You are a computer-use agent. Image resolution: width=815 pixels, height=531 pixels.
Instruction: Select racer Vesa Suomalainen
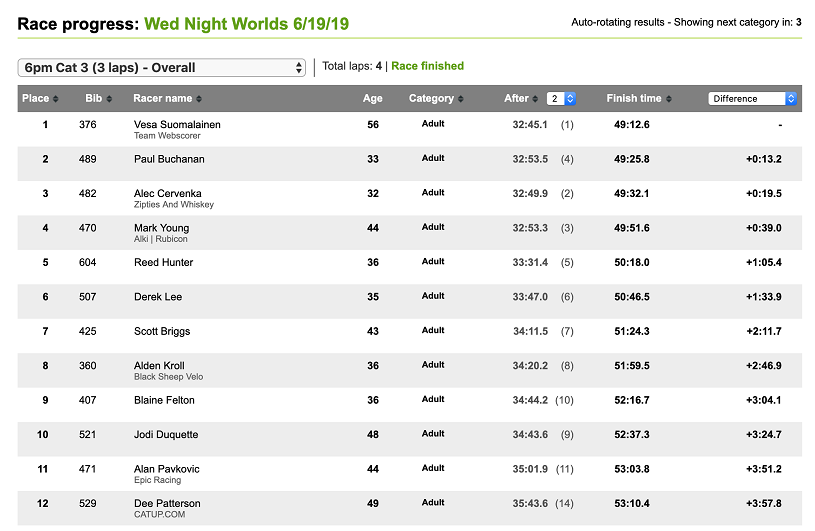pyautogui.click(x=177, y=125)
